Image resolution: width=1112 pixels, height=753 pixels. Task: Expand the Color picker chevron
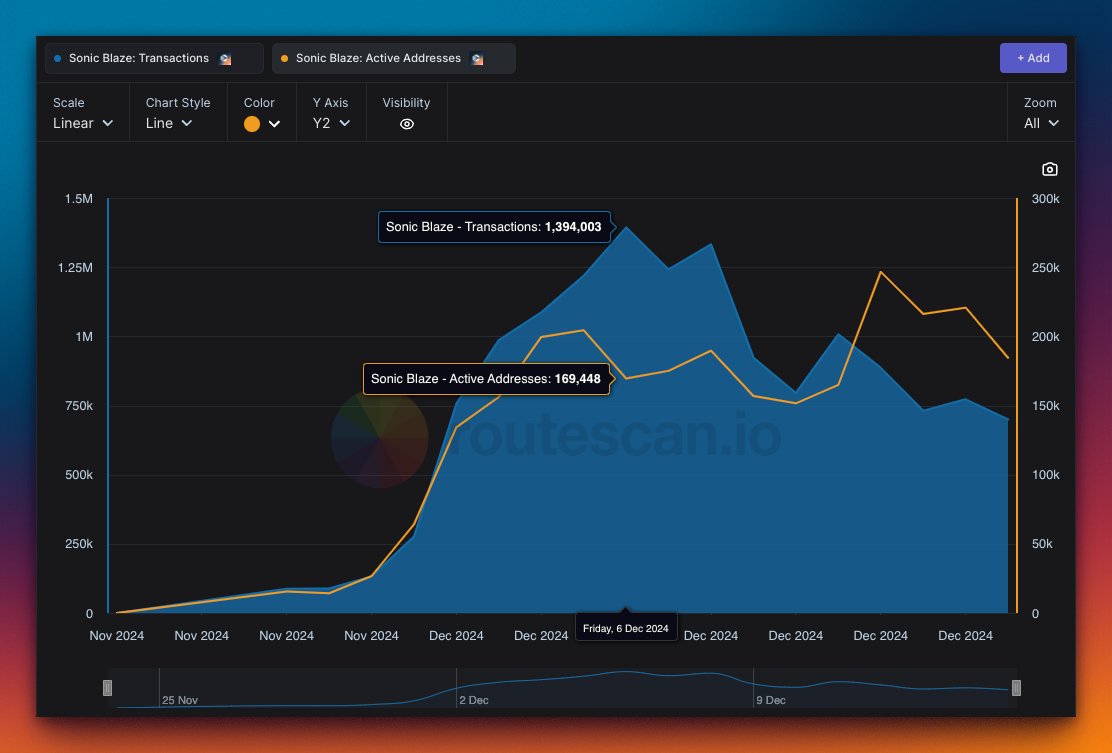tap(274, 124)
